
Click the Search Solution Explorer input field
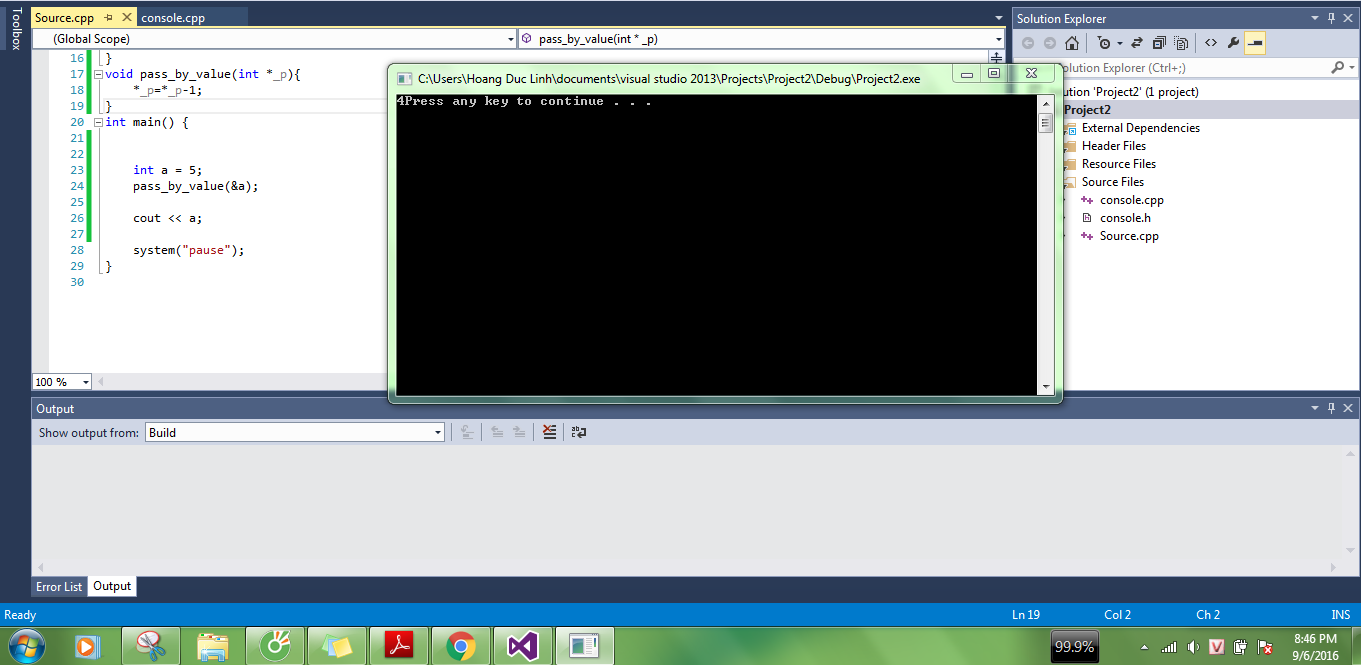click(1190, 68)
